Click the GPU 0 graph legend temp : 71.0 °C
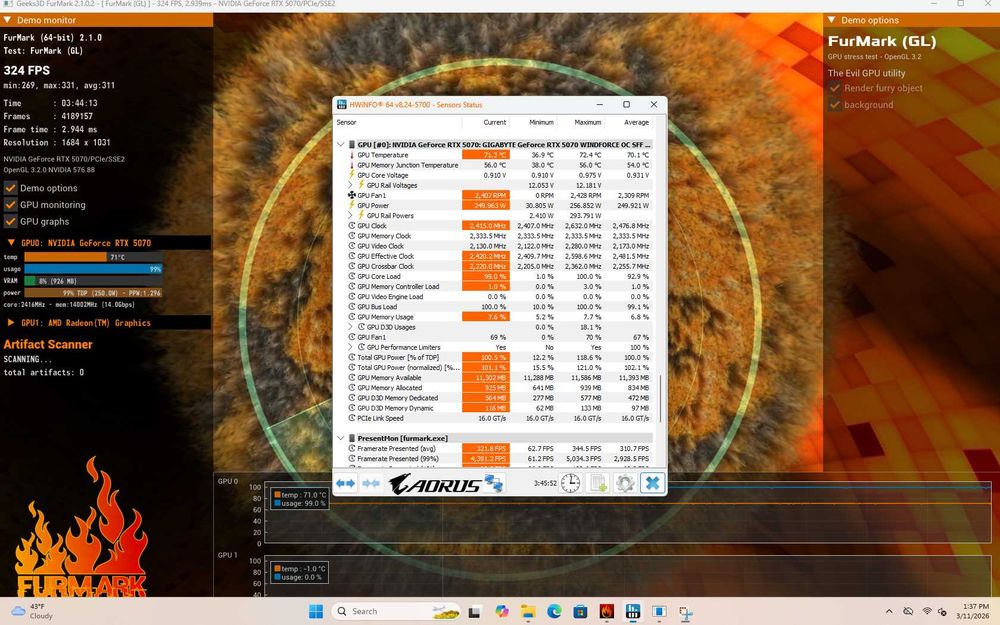 tap(300, 495)
